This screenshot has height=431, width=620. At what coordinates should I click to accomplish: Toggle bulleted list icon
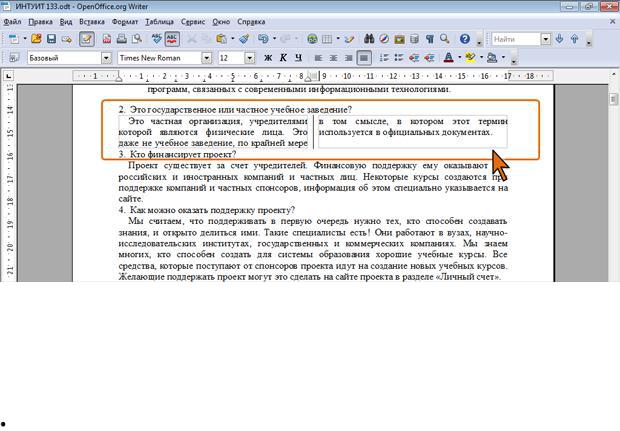(x=399, y=58)
